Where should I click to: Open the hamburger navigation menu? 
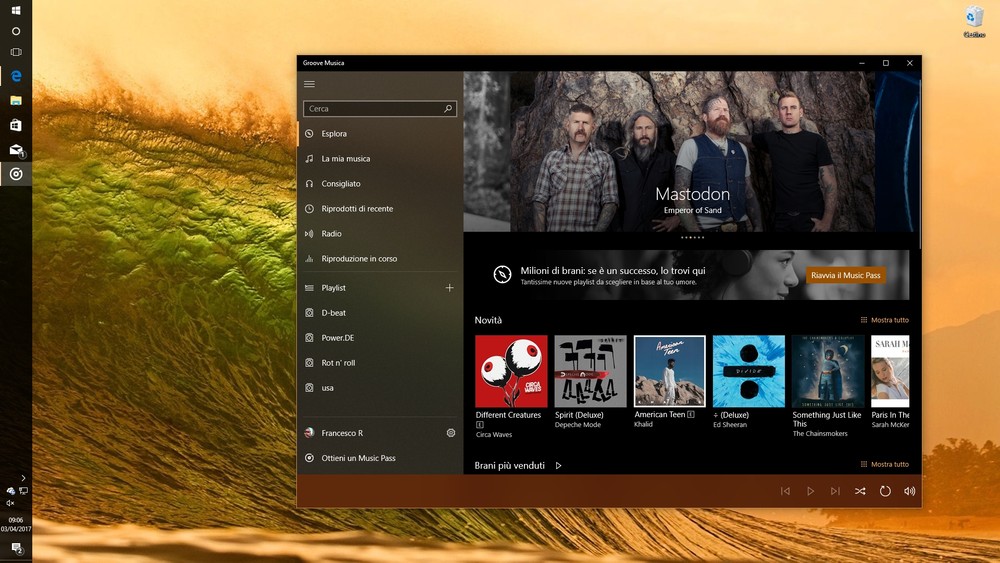309,84
